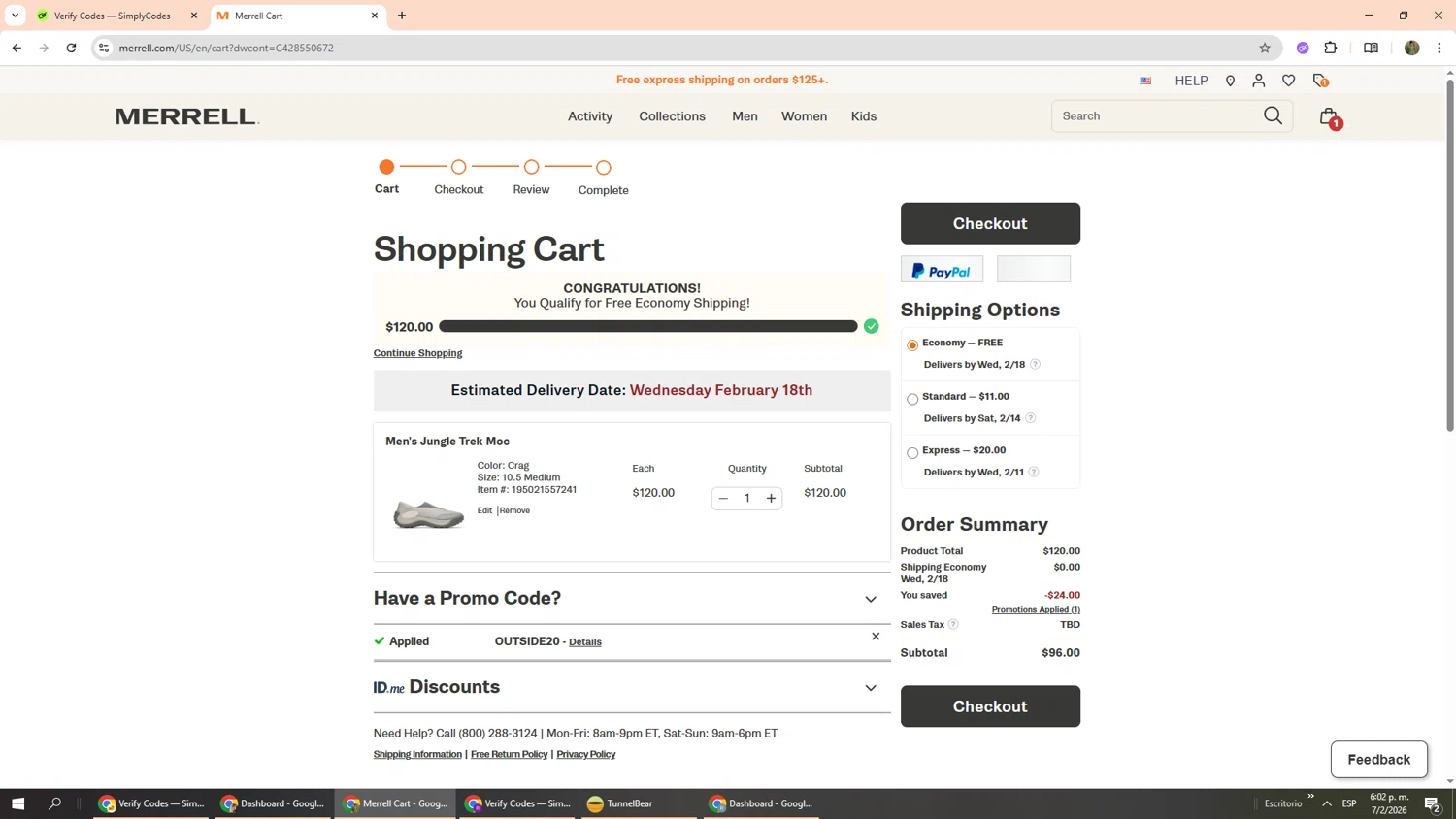Viewport: 1456px width, 819px height.
Task: Open the Chrome side panel icon
Action: click(1371, 48)
